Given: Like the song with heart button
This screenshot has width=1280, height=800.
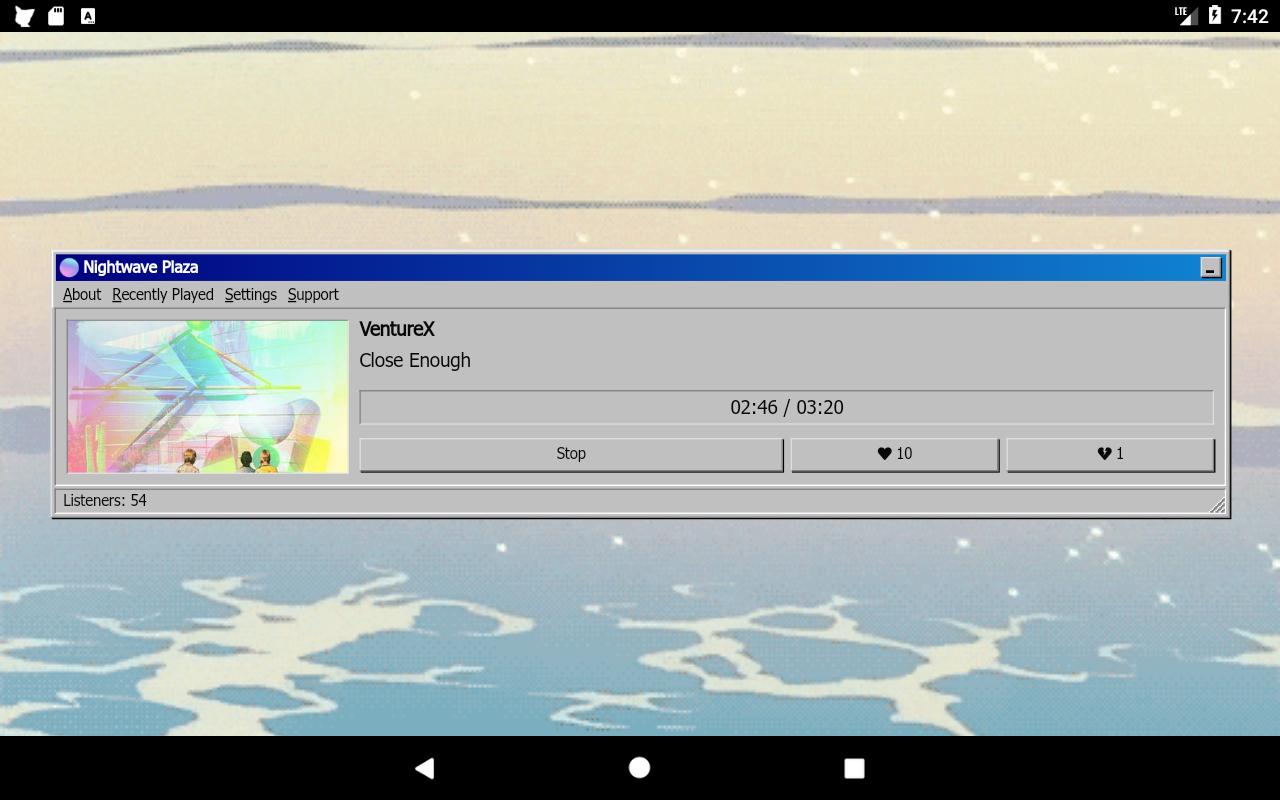Looking at the screenshot, I should (x=895, y=454).
